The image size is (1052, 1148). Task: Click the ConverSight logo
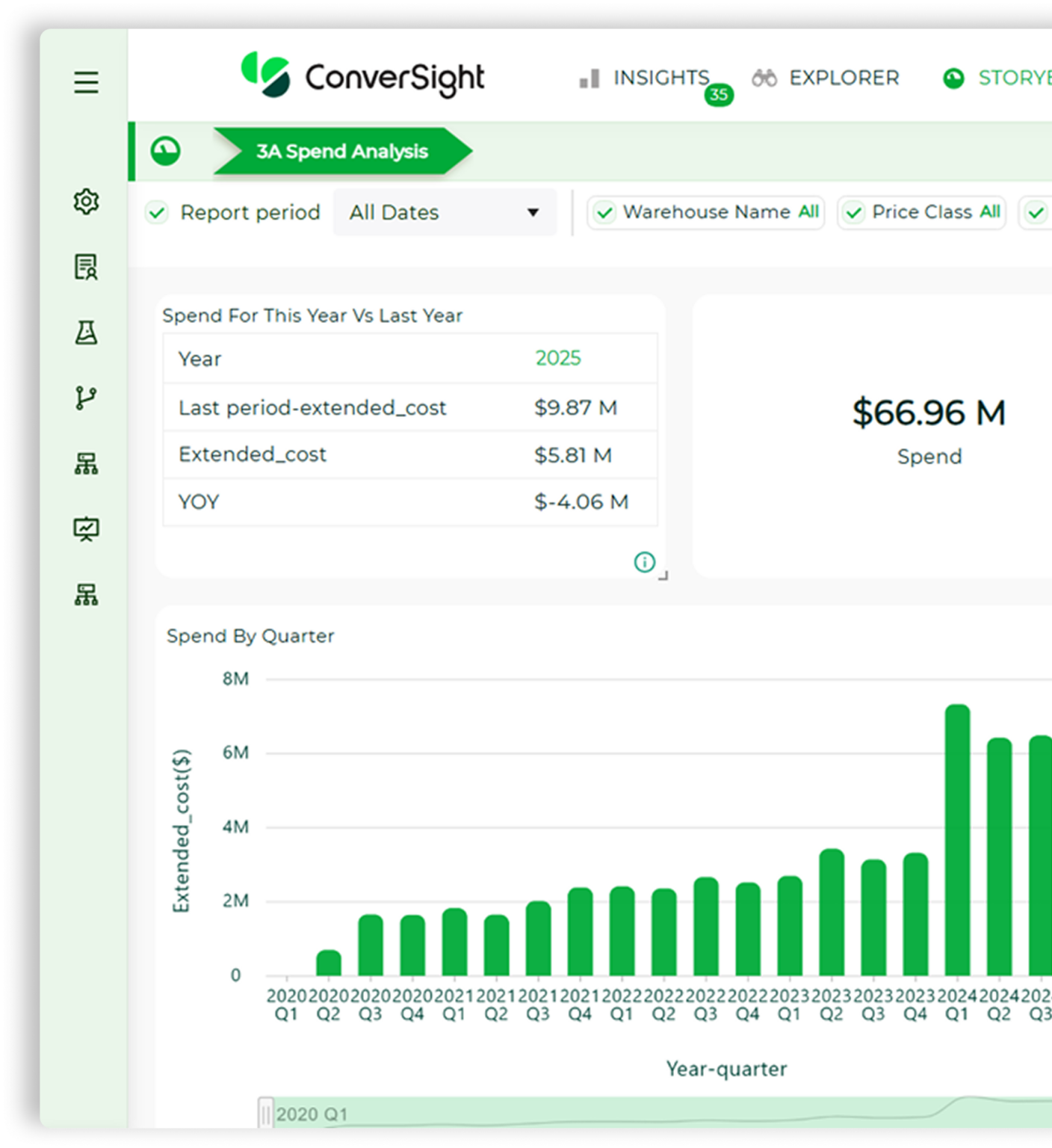click(x=362, y=75)
